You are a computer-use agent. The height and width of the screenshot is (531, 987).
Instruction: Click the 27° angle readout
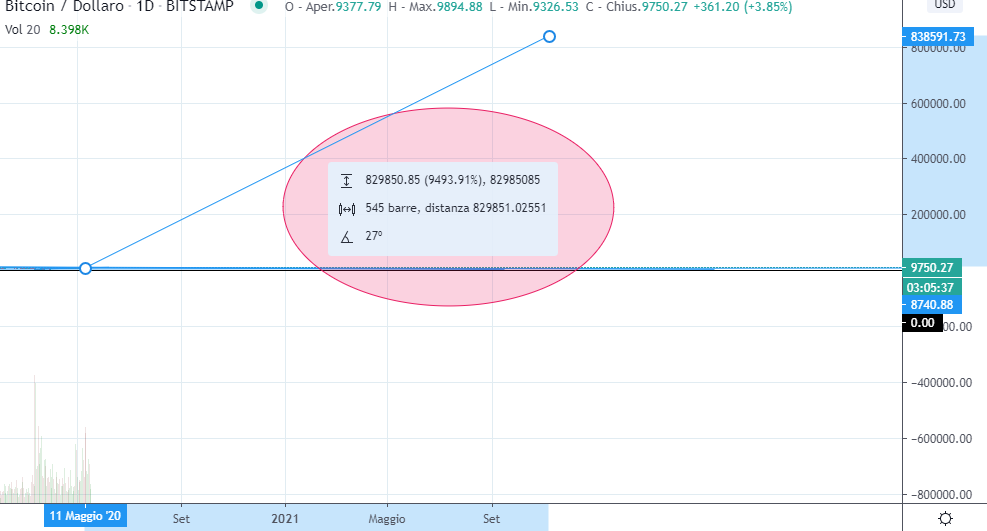tap(374, 236)
